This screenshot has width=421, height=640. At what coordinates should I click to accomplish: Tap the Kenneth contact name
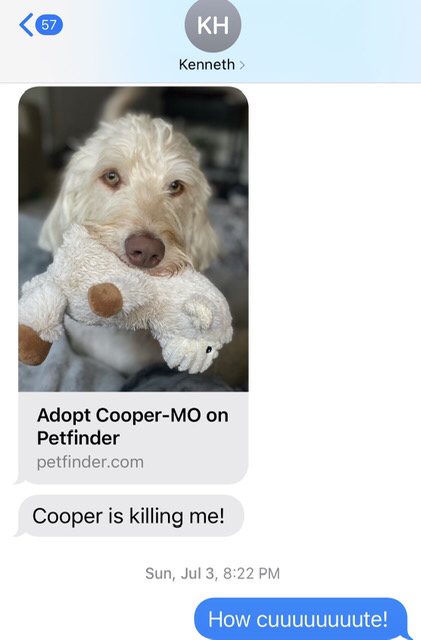(x=207, y=64)
